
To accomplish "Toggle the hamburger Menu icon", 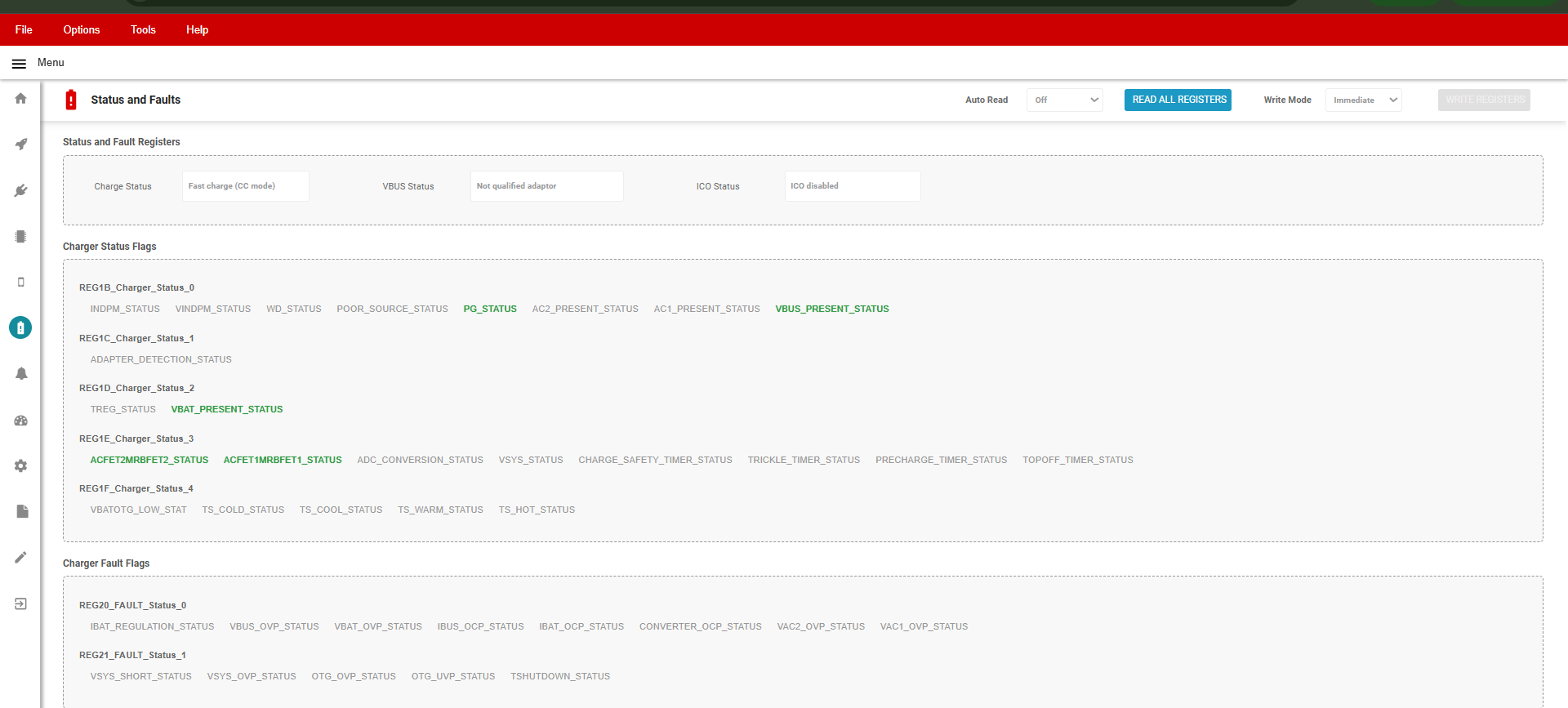I will pyautogui.click(x=19, y=63).
